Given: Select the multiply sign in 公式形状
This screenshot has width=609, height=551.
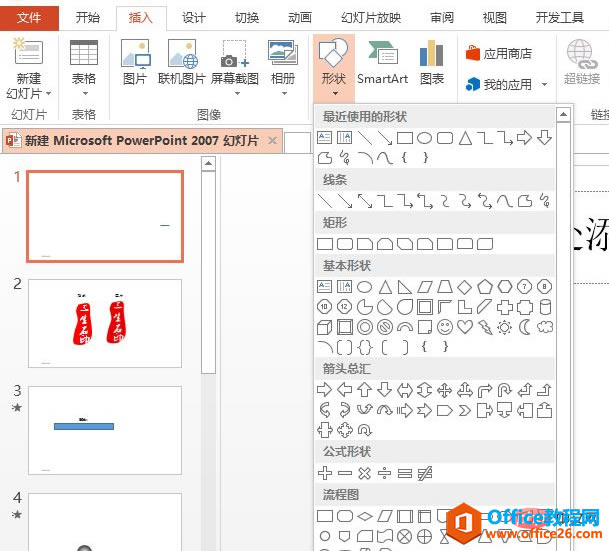Looking at the screenshot, I should click(364, 473).
